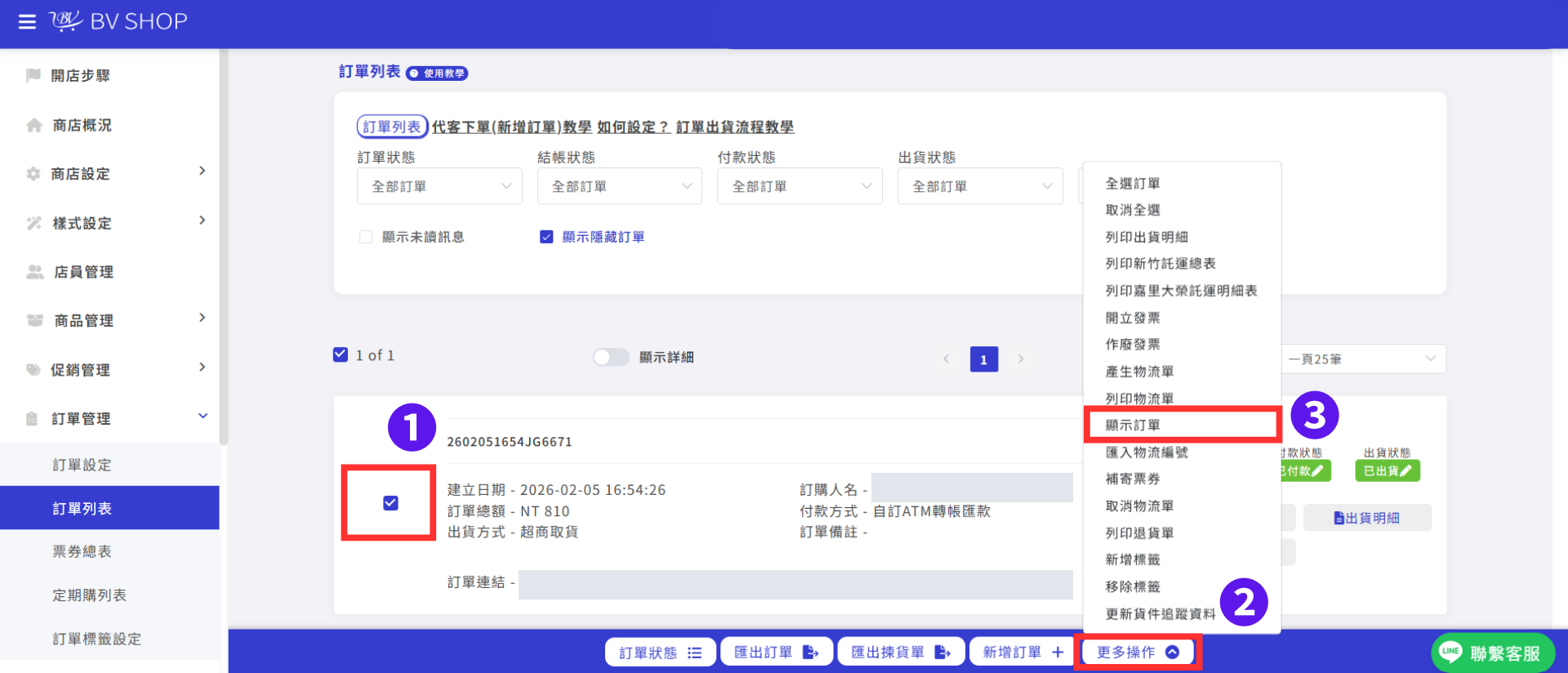This screenshot has height=673, width=1568.
Task: Turn on the 顯示詳細 switch
Action: tap(611, 357)
